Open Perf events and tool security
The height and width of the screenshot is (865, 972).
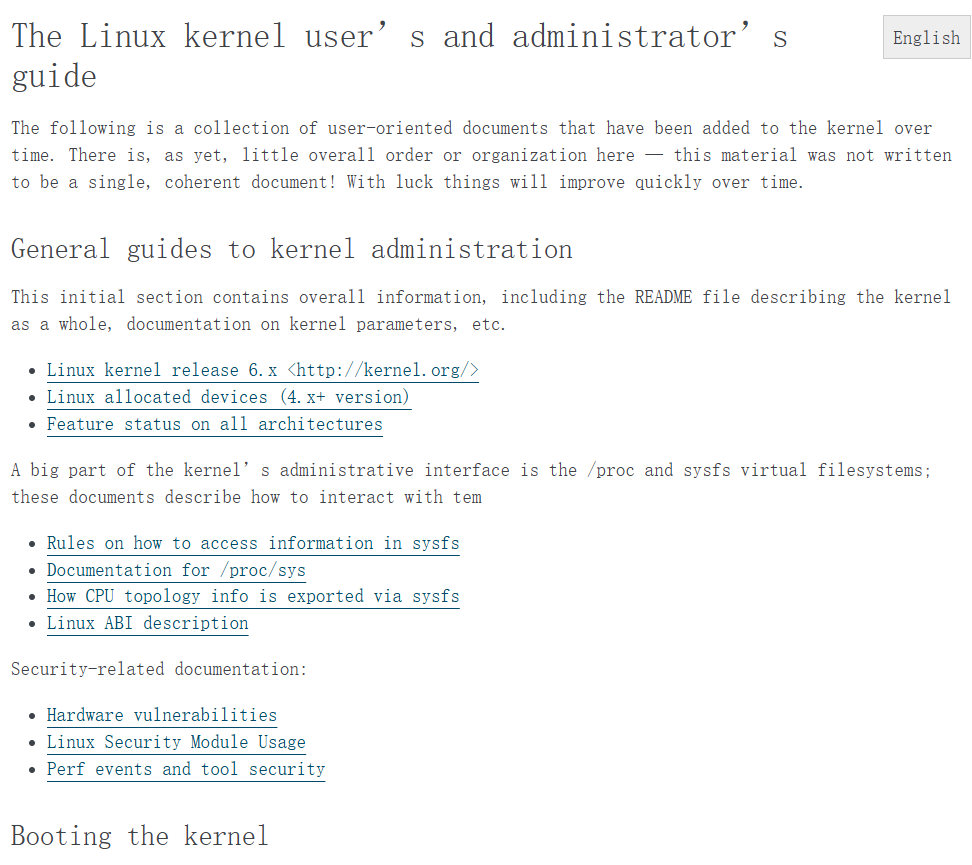185,769
